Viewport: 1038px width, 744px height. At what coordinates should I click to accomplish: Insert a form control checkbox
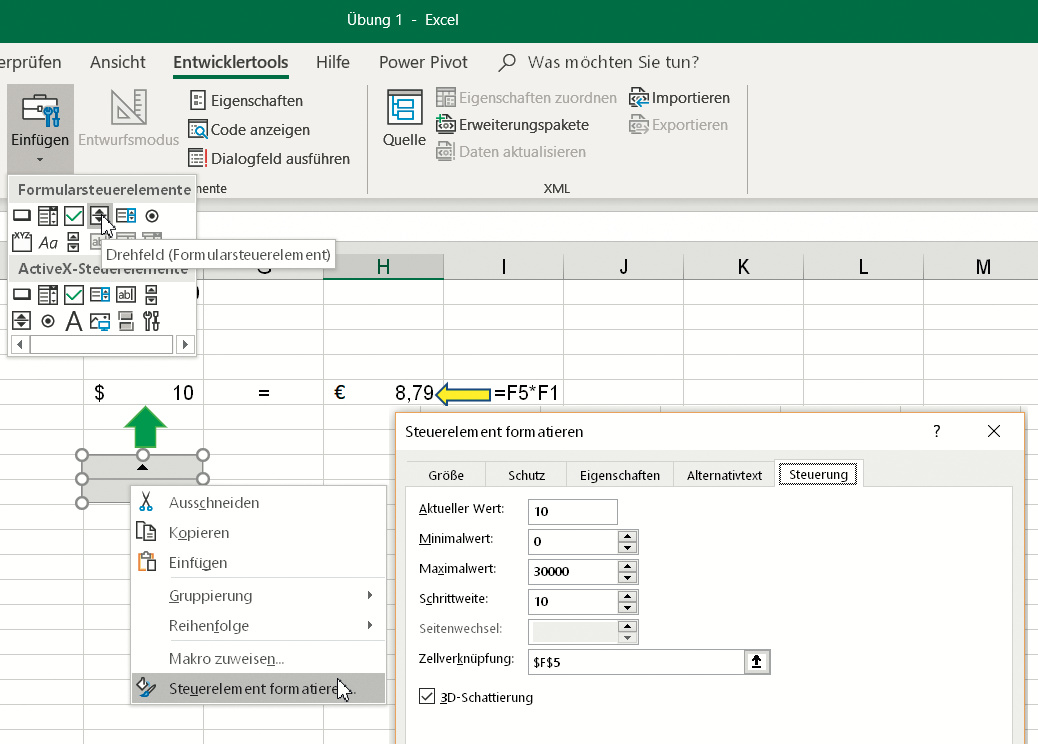pyautogui.click(x=73, y=215)
